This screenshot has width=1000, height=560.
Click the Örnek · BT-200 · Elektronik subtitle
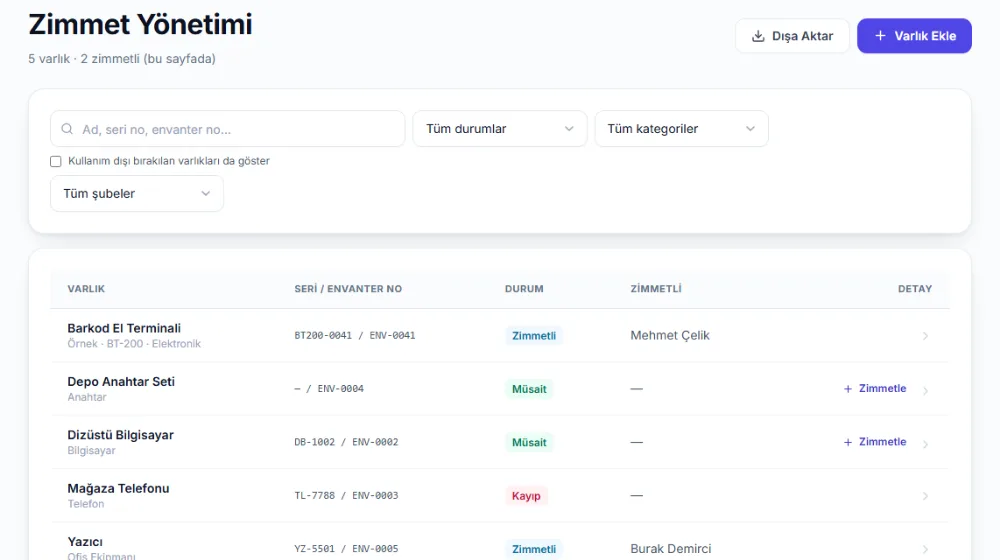tap(134, 344)
